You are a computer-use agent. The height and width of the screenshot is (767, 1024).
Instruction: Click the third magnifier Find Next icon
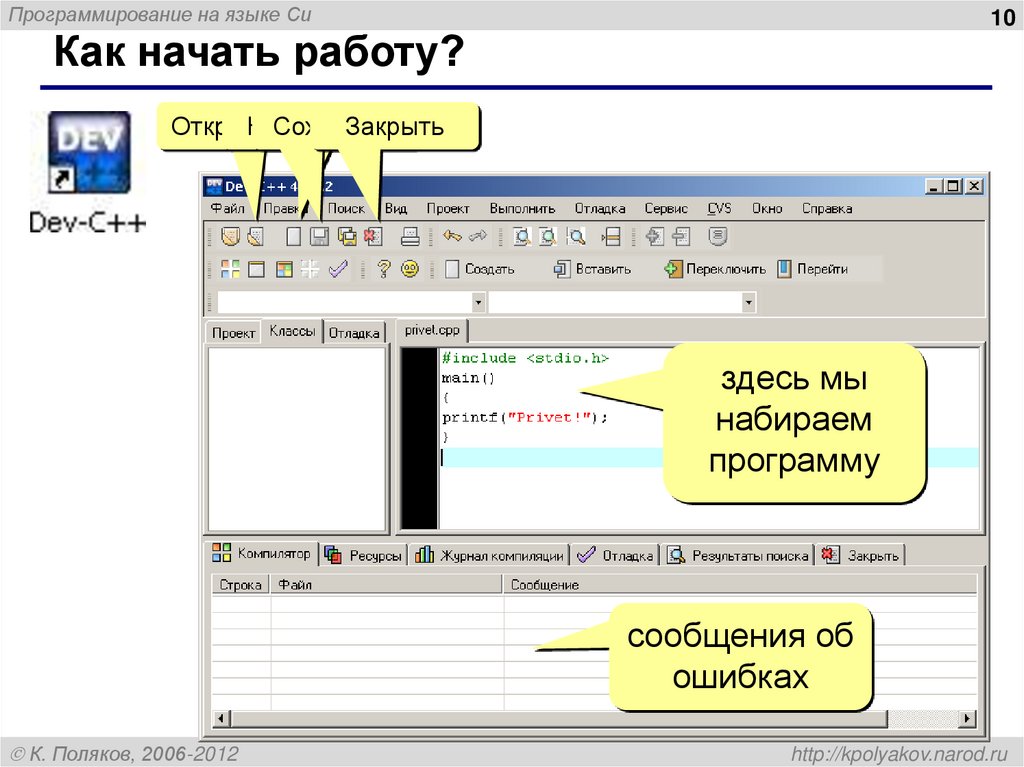pos(576,236)
